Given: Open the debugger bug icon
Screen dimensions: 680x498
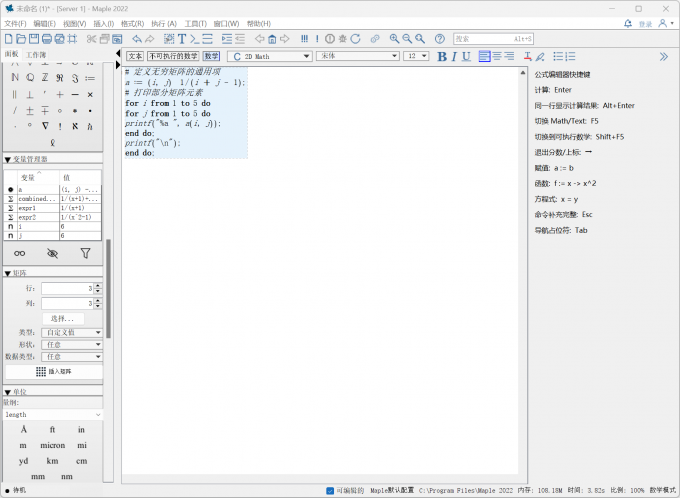Looking at the screenshot, I should point(343,39).
